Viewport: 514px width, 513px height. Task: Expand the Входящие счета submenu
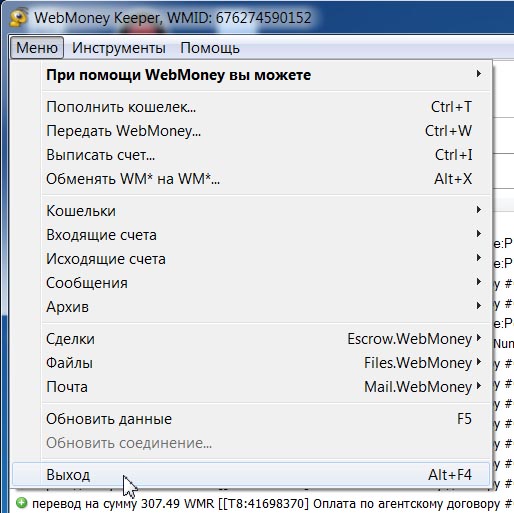251,235
